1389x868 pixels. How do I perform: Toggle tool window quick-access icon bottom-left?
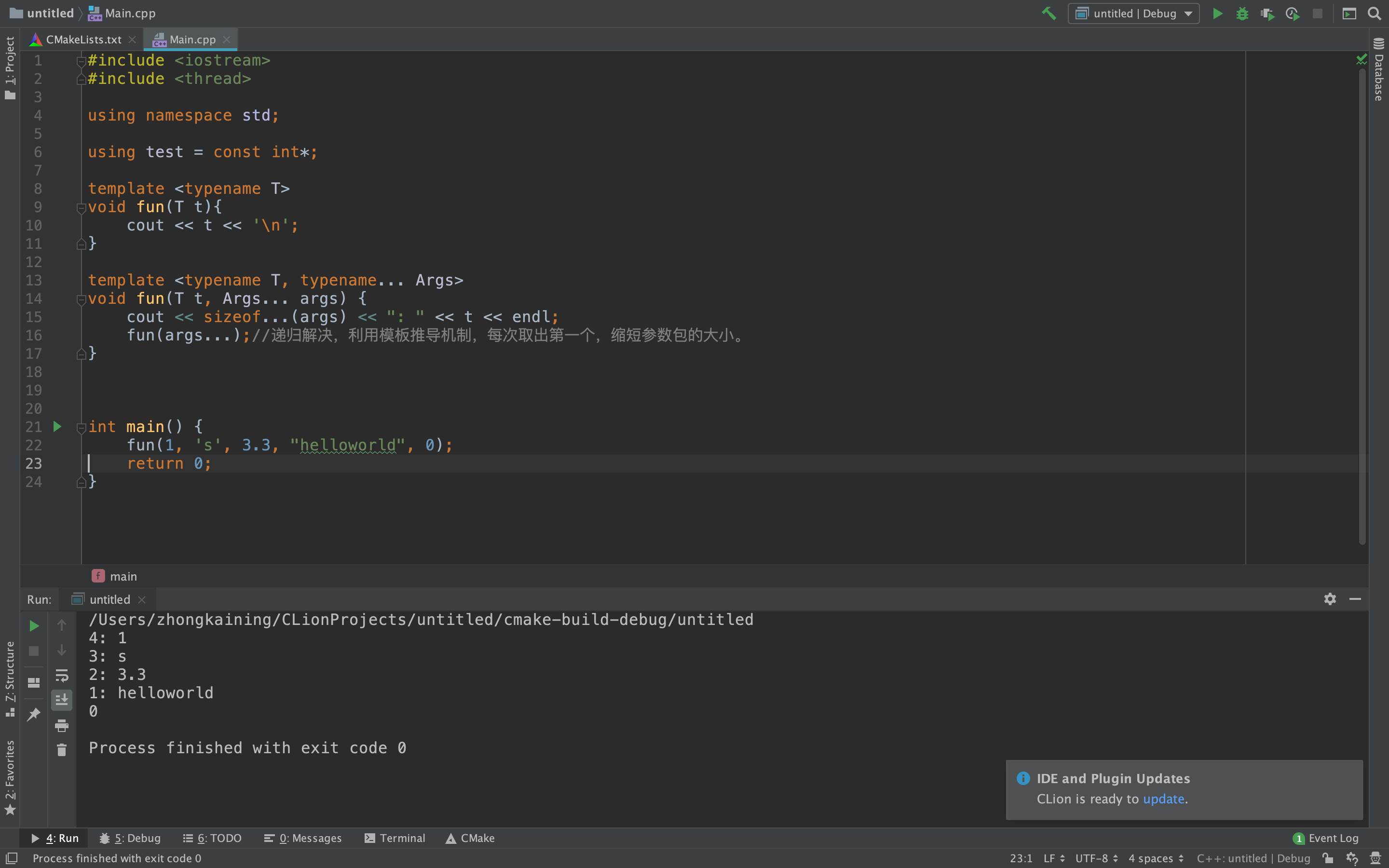(x=12, y=858)
